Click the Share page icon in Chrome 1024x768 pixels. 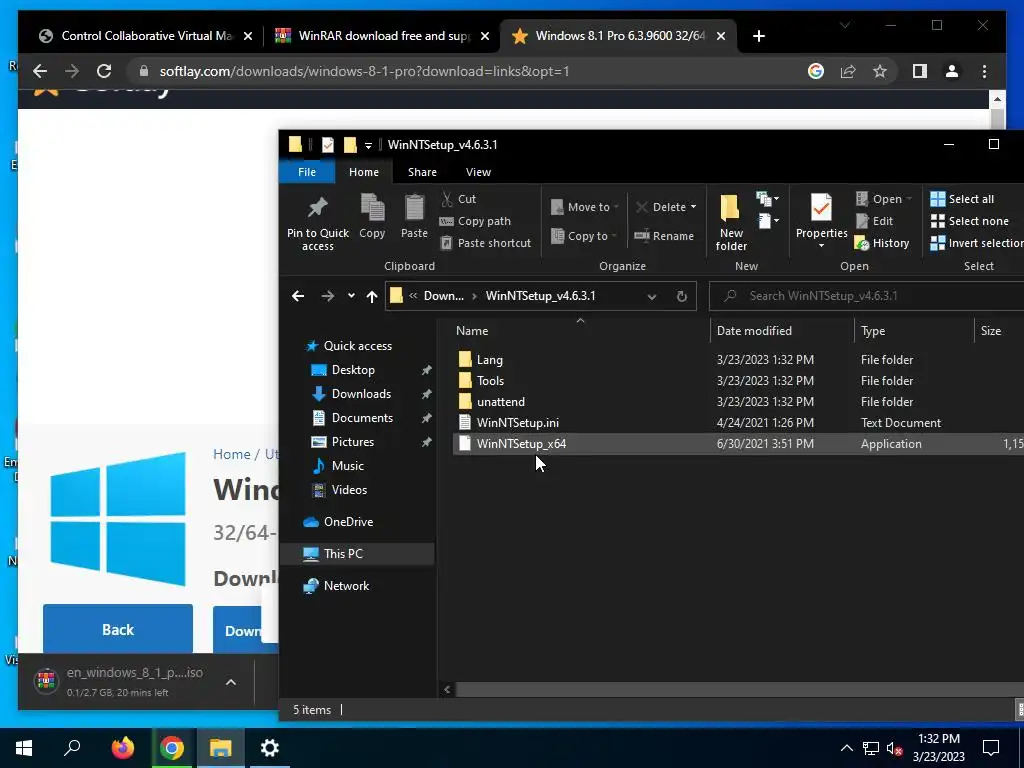click(848, 71)
